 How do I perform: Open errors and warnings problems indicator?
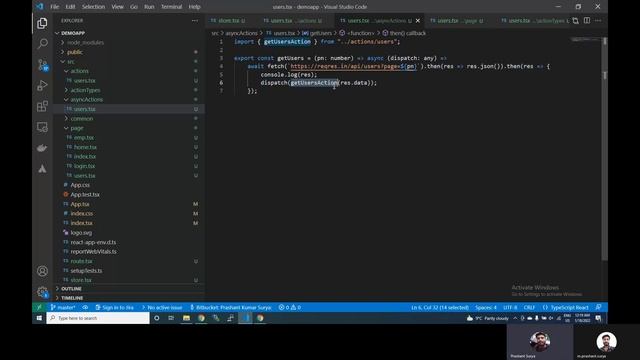point(289,307)
